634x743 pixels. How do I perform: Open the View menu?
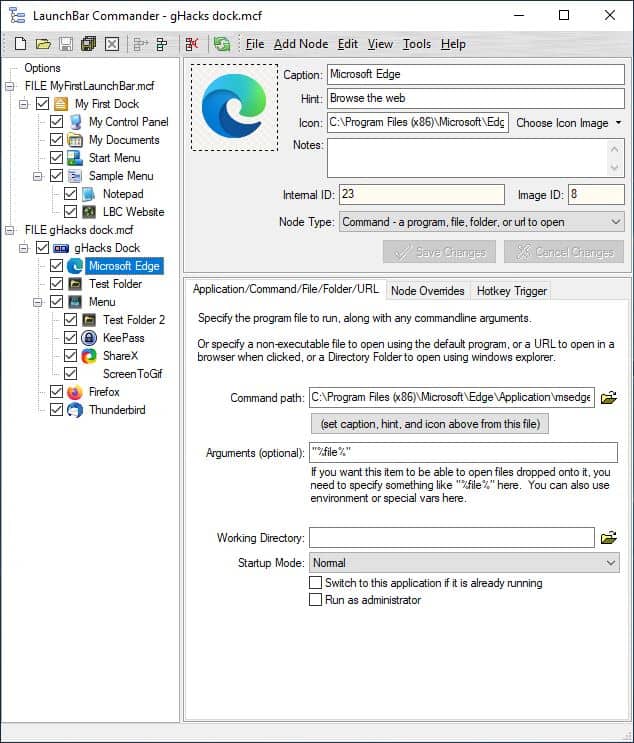(380, 44)
